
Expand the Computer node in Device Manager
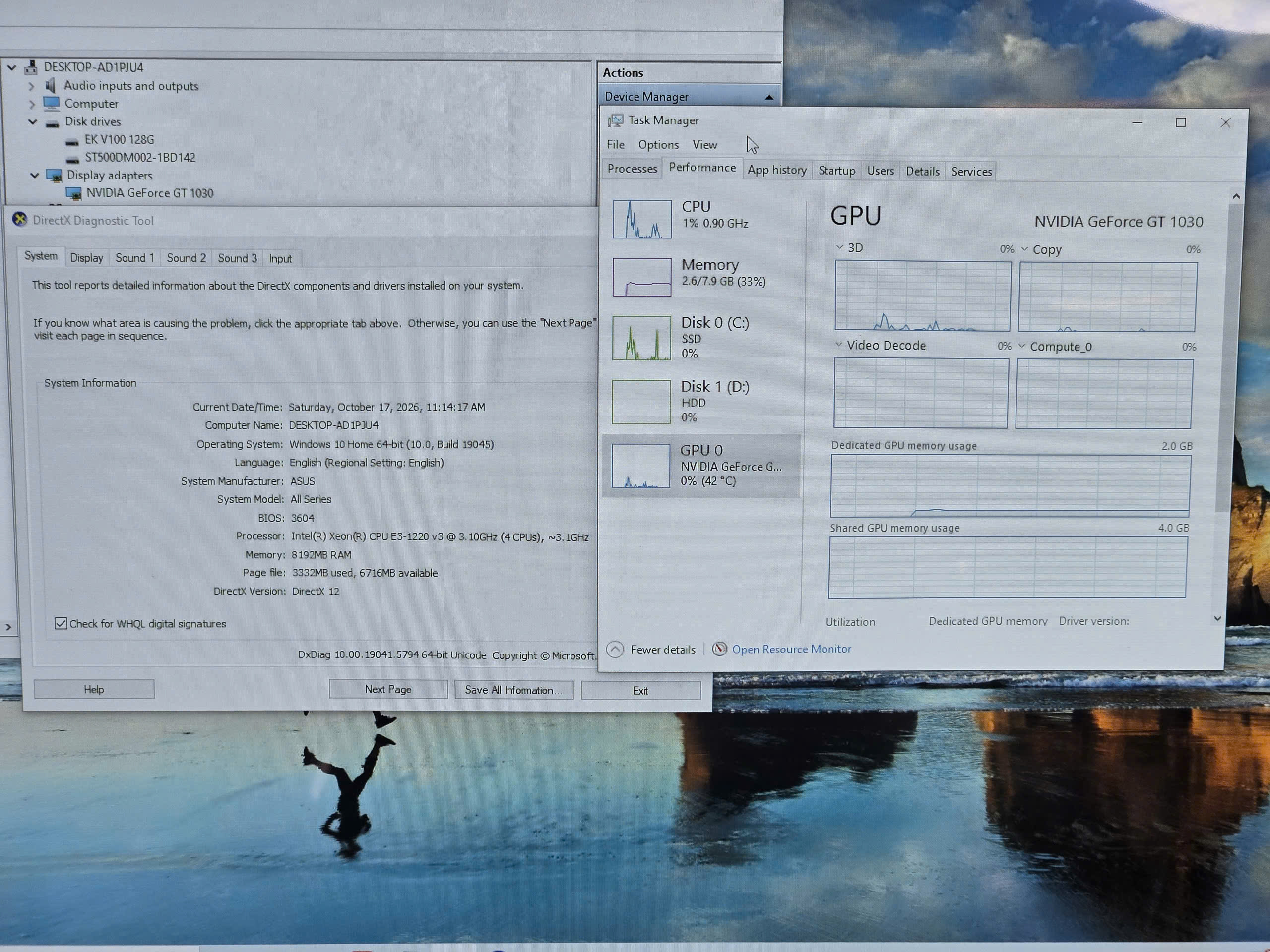[32, 104]
